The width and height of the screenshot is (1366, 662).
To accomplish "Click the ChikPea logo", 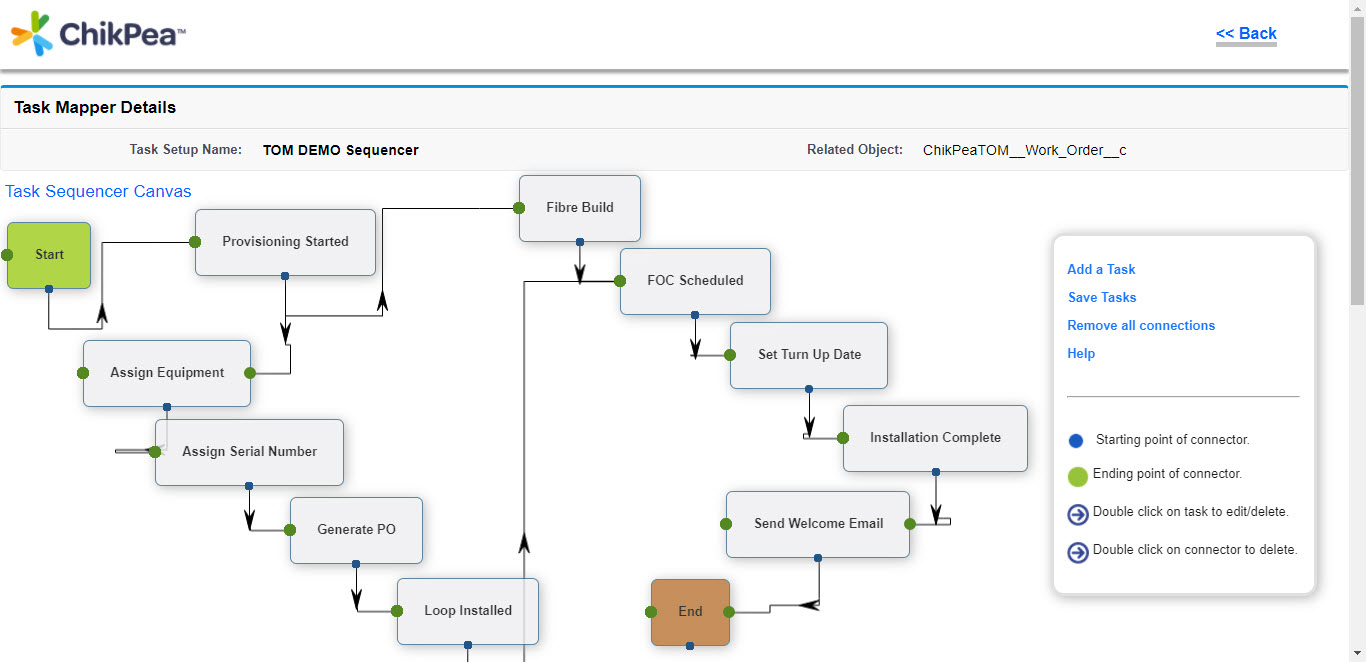I will (95, 32).
